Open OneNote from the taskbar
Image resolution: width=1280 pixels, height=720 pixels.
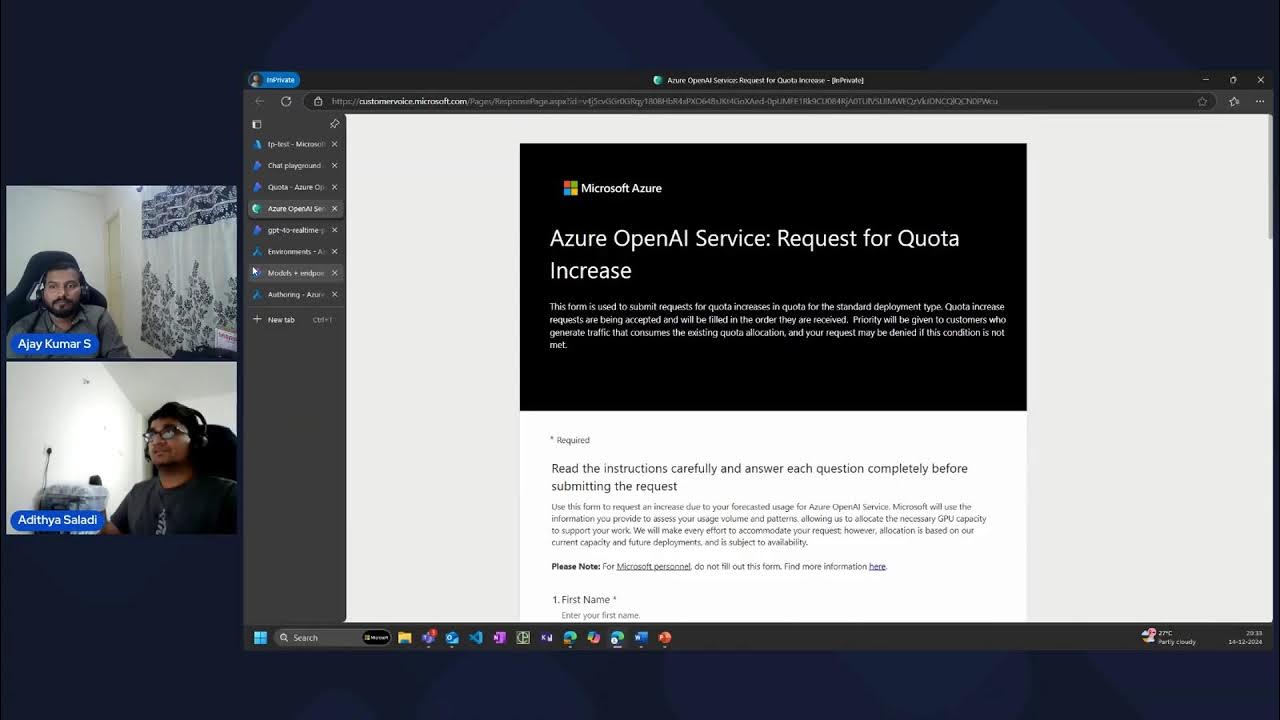coord(499,637)
